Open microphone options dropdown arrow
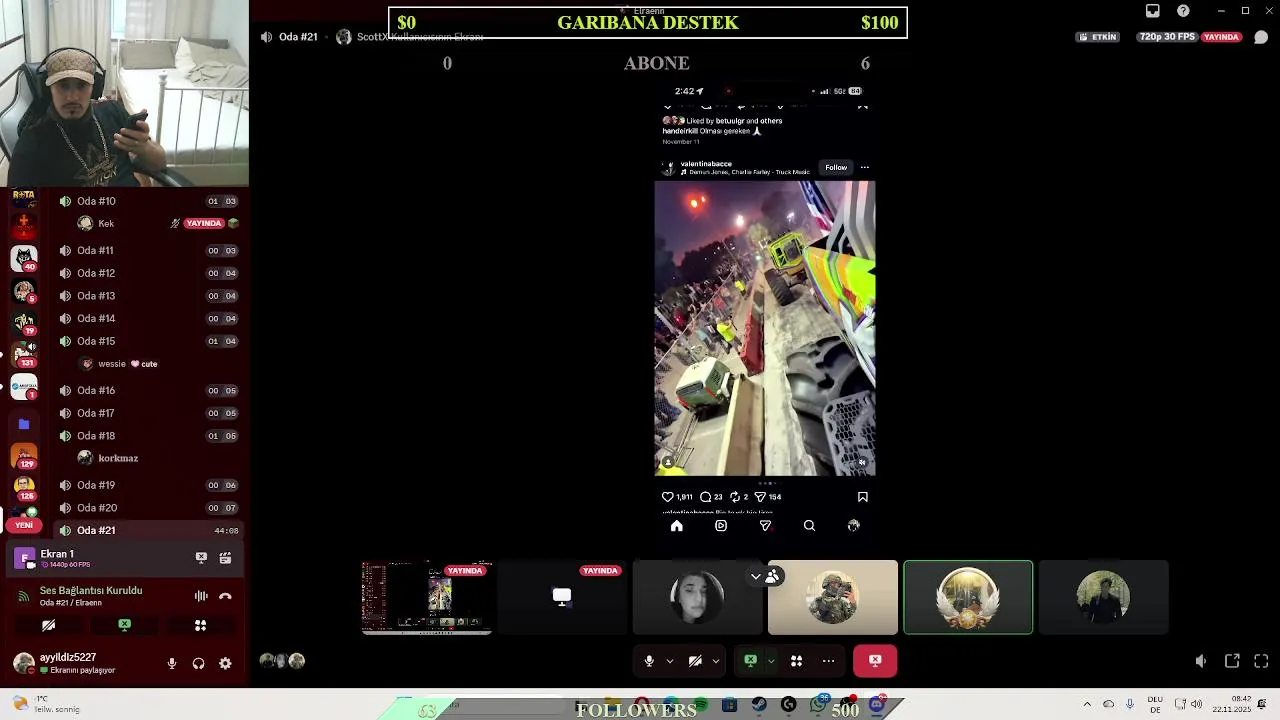Image resolution: width=1280 pixels, height=720 pixels. [x=669, y=661]
